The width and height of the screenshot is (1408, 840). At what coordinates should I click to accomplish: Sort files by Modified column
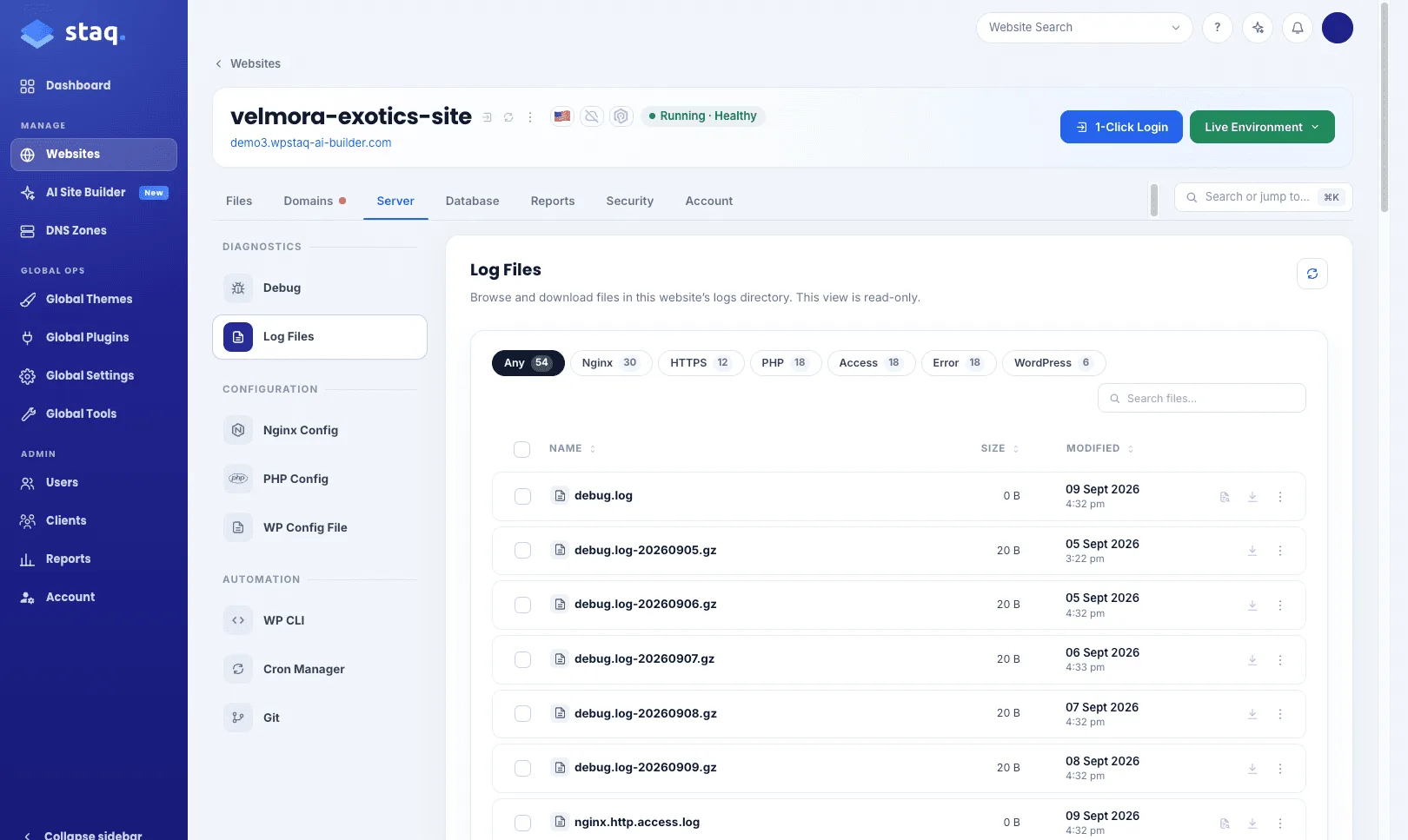[x=1099, y=448]
